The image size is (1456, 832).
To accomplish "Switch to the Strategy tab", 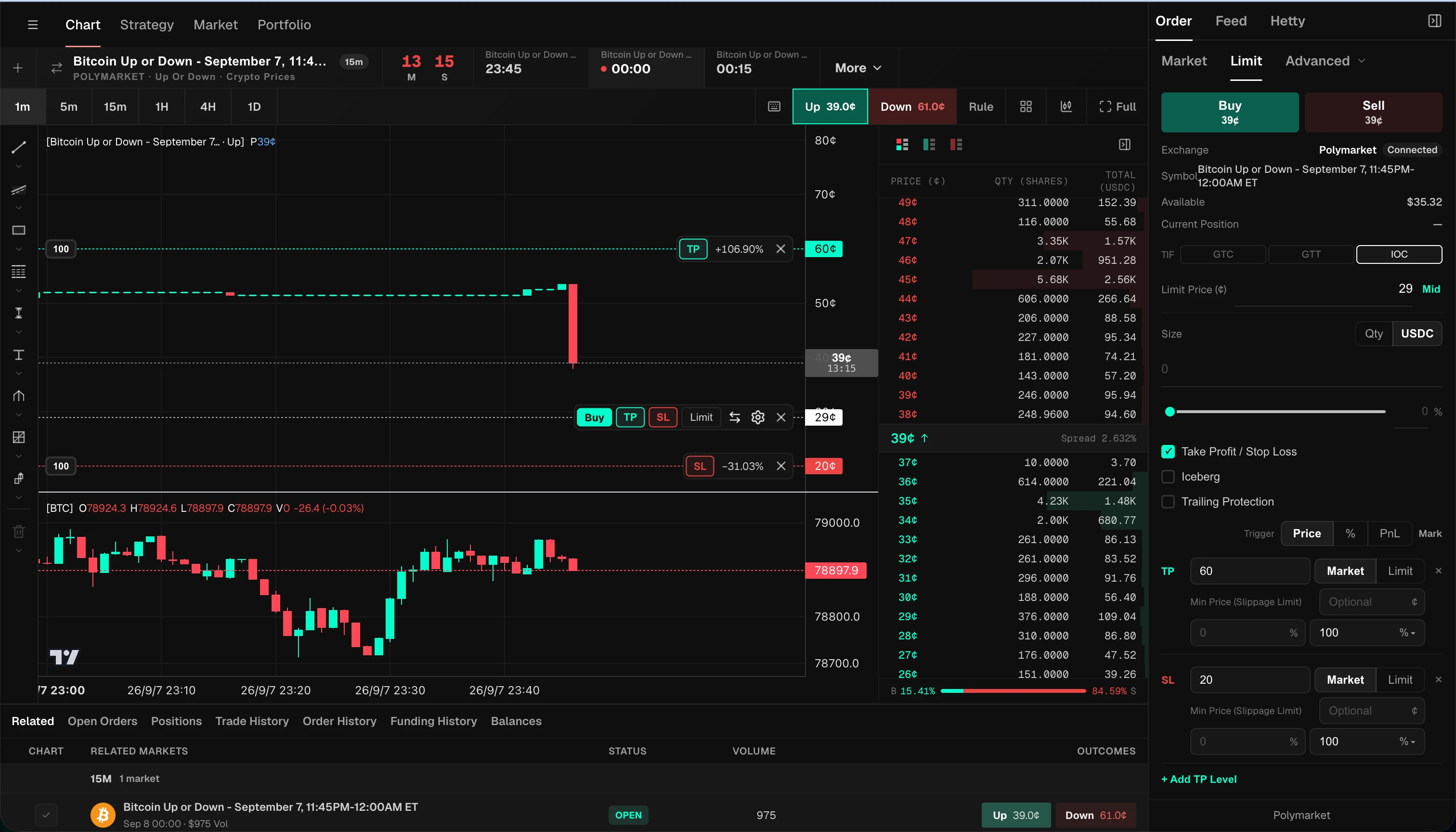I will pos(147,25).
